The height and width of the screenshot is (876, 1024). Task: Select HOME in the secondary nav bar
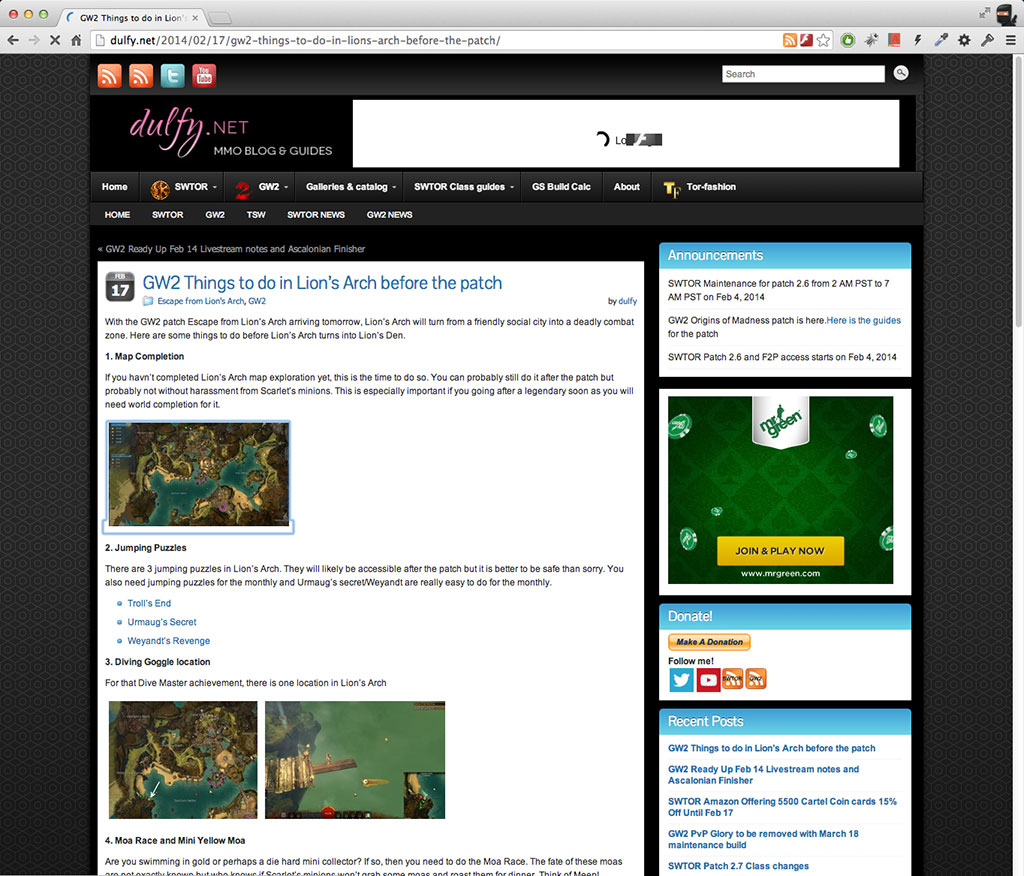(x=118, y=215)
